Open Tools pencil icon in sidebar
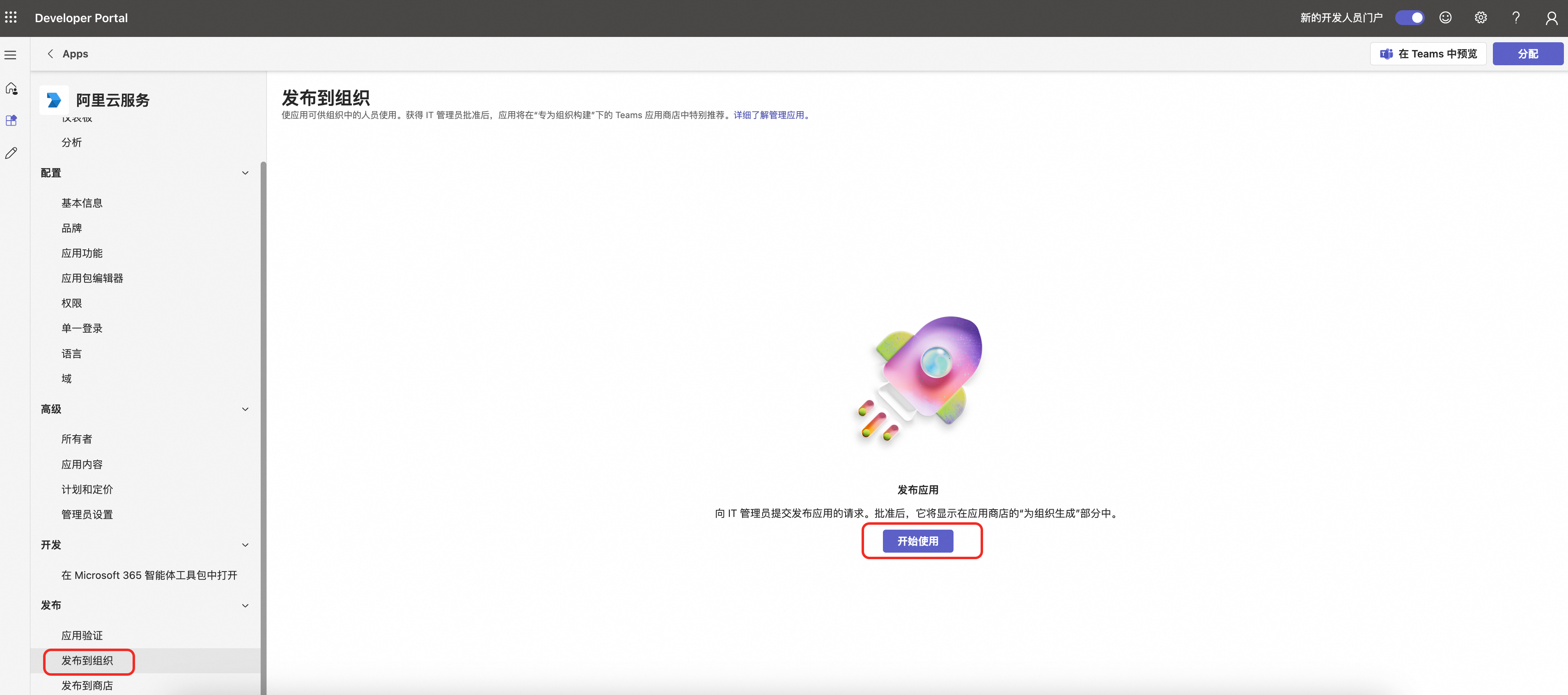This screenshot has width=1568, height=695. click(x=11, y=153)
